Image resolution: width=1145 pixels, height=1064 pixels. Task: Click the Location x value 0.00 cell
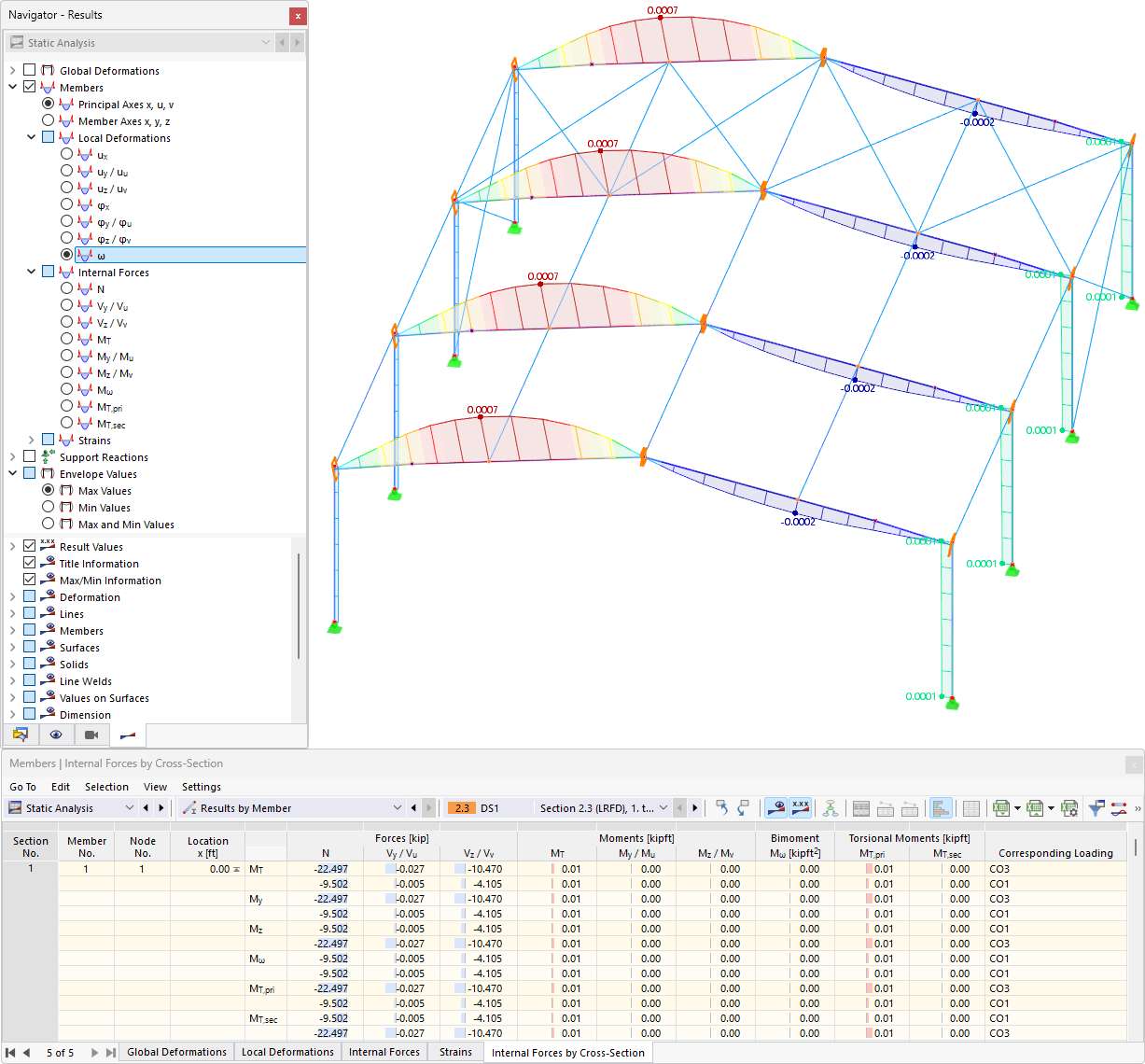(x=207, y=869)
